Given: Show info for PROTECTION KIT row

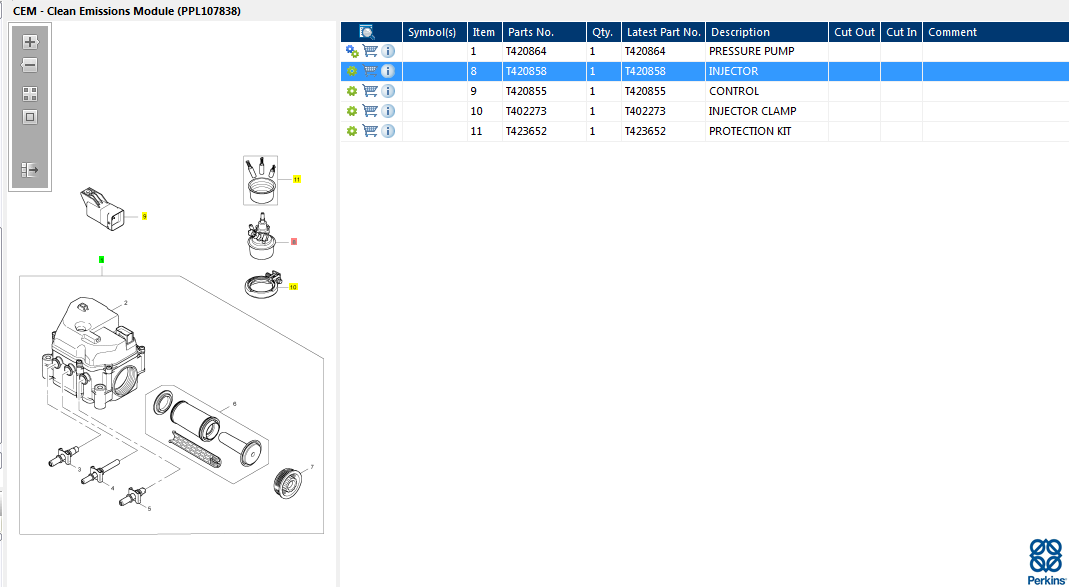Looking at the screenshot, I should click(x=388, y=131).
